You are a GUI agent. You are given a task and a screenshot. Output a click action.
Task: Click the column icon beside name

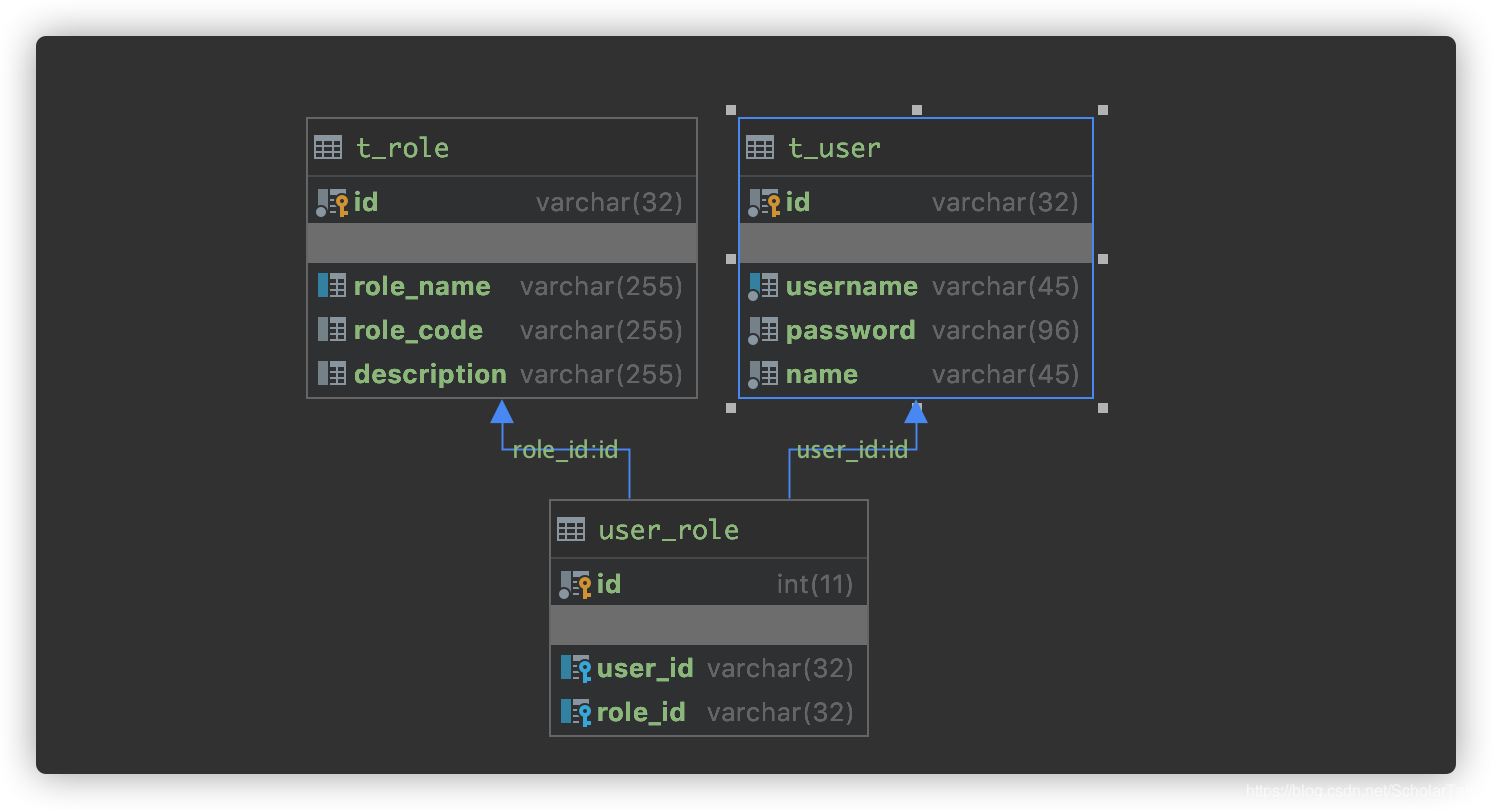[764, 375]
